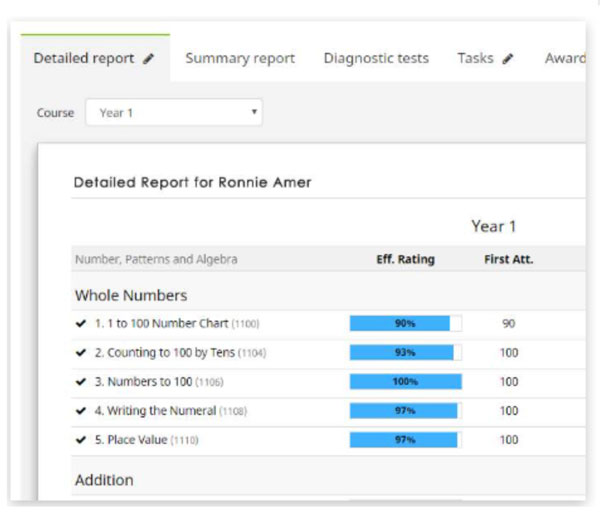This screenshot has height=519, width=600.
Task: Click the Eff. Rating column header
Action: [x=405, y=260]
